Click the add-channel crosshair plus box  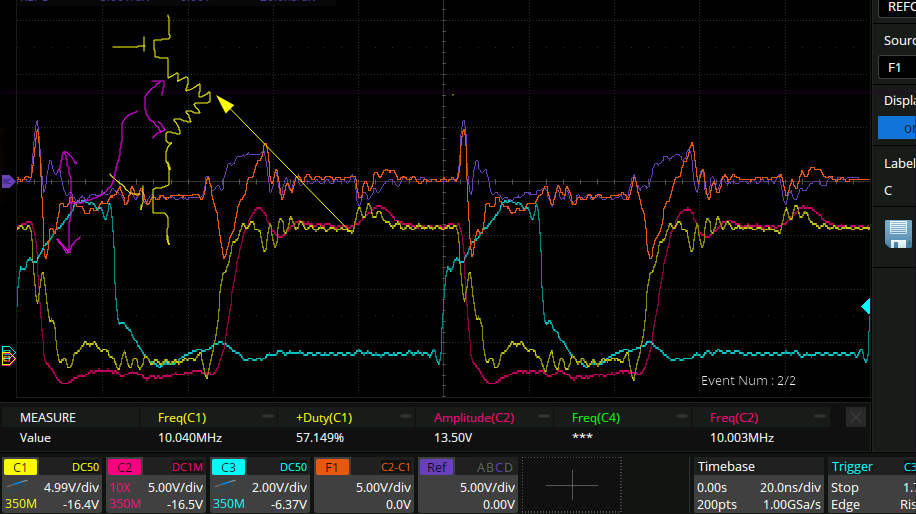[572, 484]
